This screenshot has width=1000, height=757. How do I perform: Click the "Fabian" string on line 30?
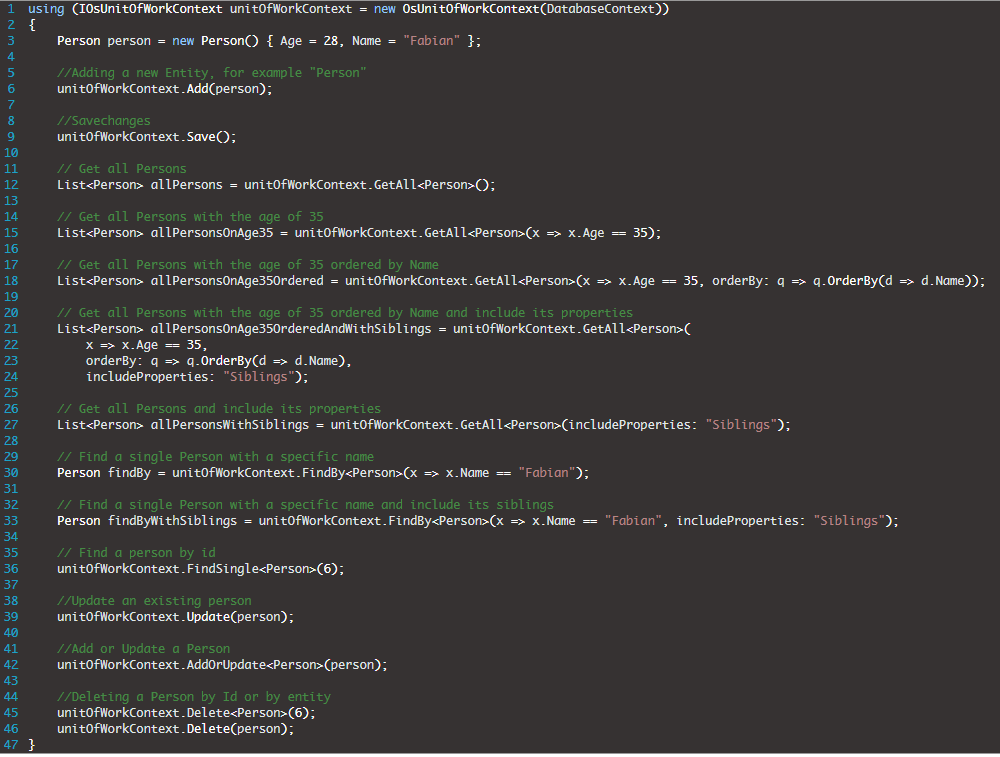[547, 473]
